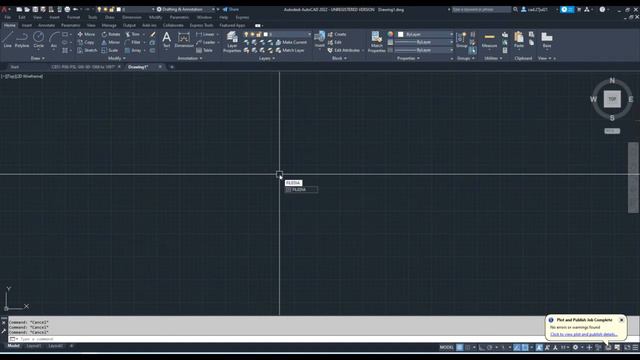Image resolution: width=640 pixels, height=360 pixels.
Task: Click link to view plot and publish details
Action: click(x=584, y=334)
